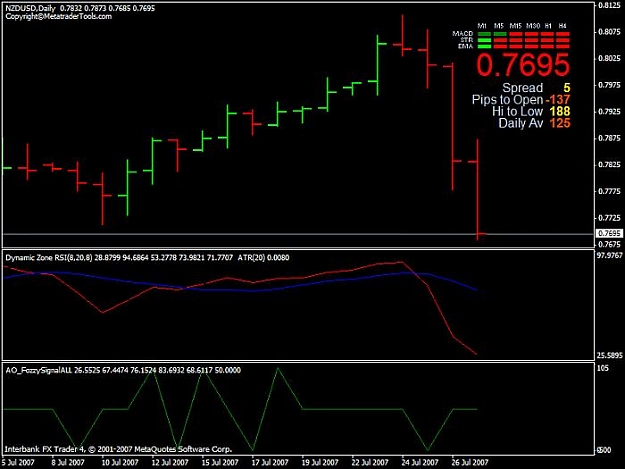Click the MACD M30 signal cell
625x469 pixels.
(x=531, y=34)
